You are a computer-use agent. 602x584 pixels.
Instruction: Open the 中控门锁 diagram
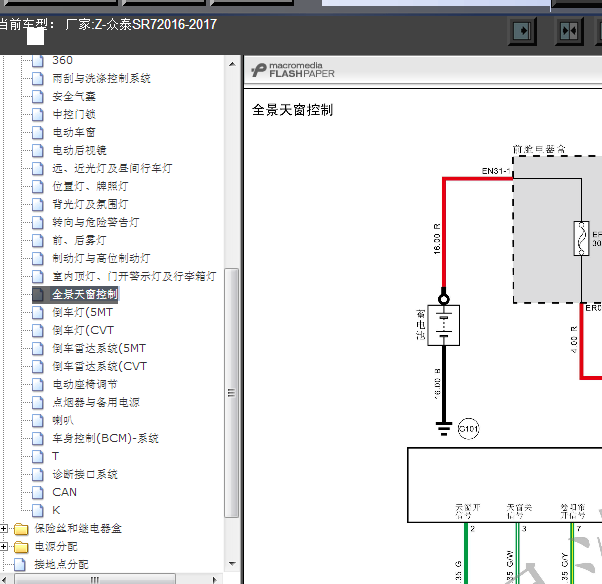click(x=74, y=114)
